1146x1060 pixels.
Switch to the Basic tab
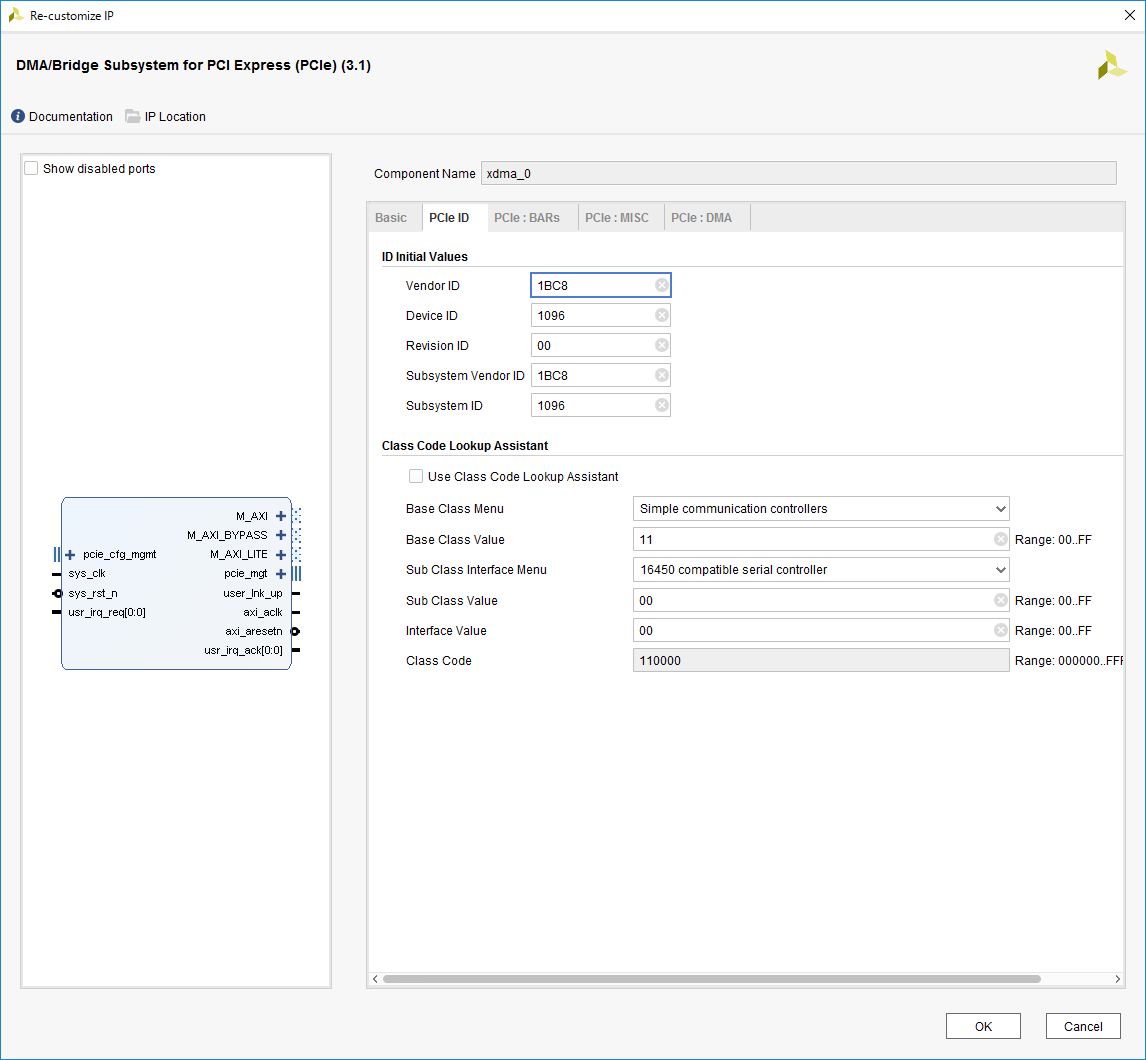pyautogui.click(x=391, y=218)
